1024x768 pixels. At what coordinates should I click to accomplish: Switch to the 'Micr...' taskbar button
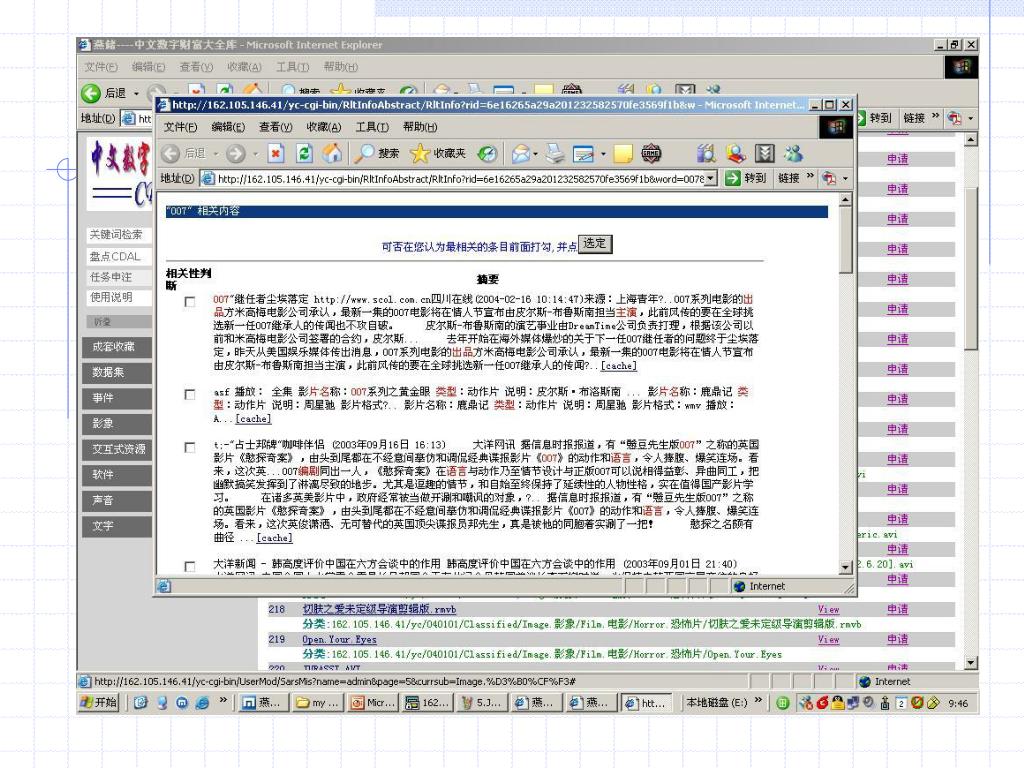click(x=374, y=703)
